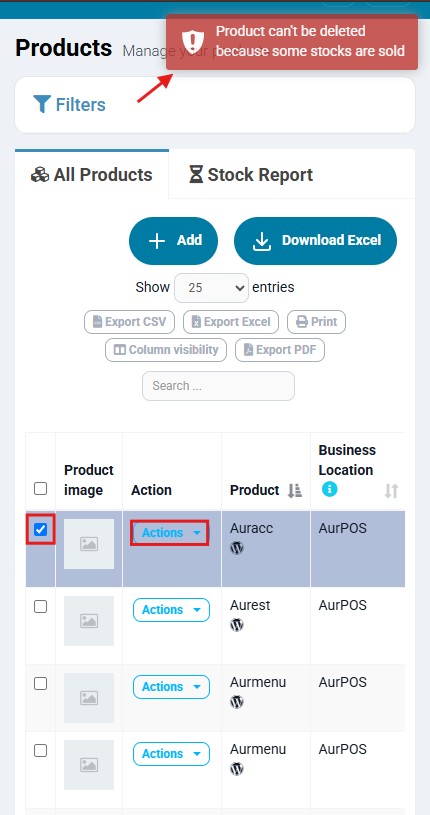Screen dimensions: 430x815
Task: Click the shield warning icon in alert
Action: pyautogui.click(x=192, y=41)
